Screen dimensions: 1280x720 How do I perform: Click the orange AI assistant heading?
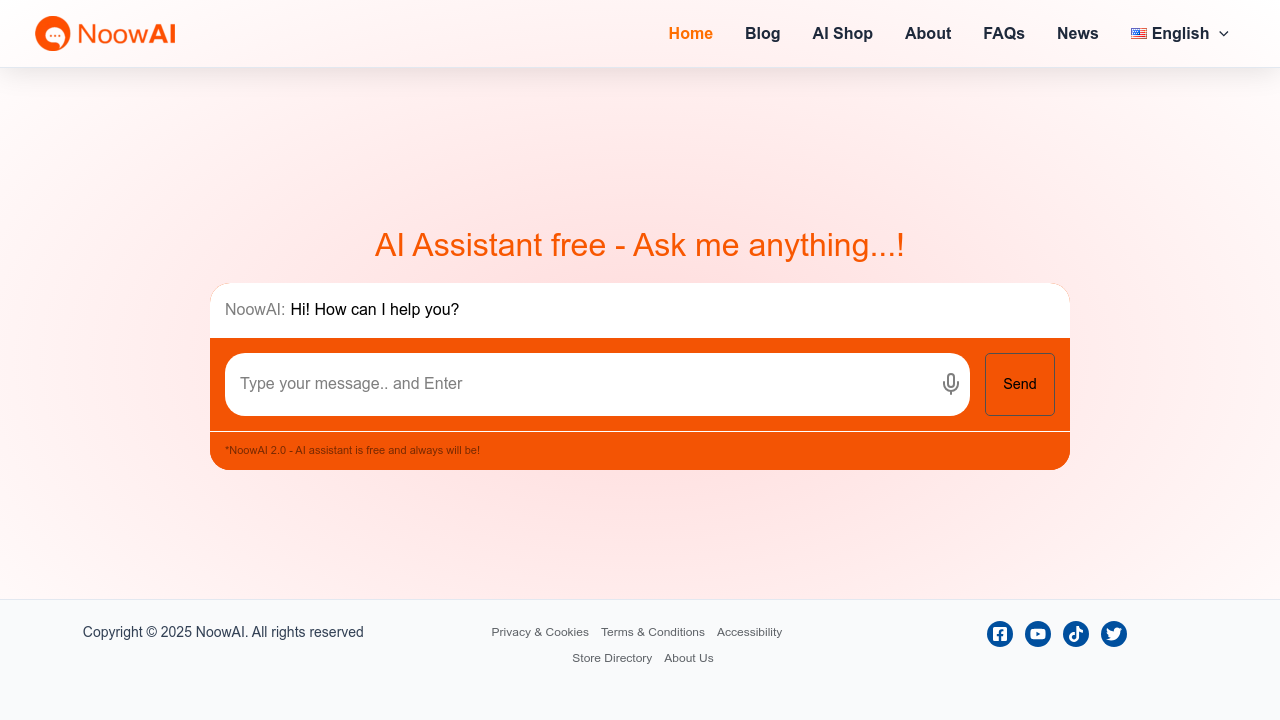640,245
